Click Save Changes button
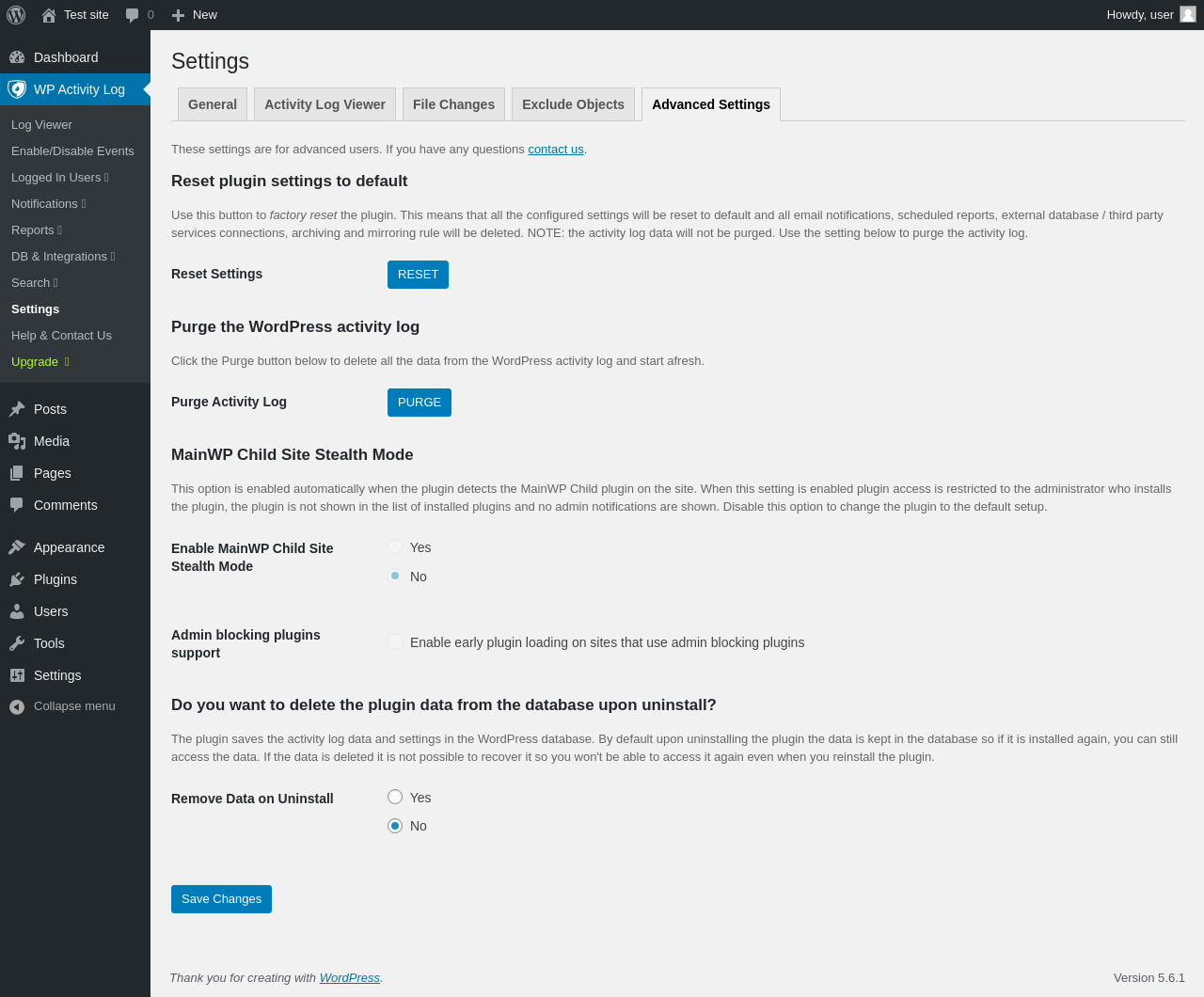 point(221,899)
